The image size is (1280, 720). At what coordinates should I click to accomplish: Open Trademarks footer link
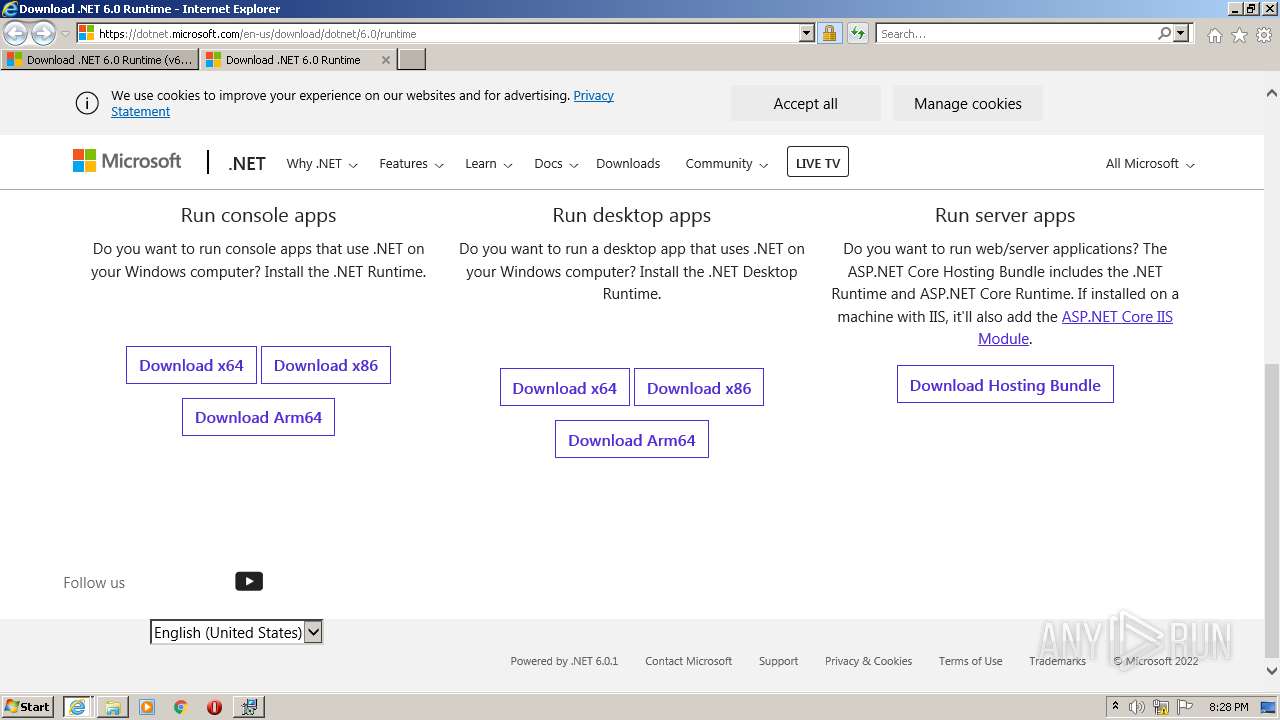point(1057,661)
